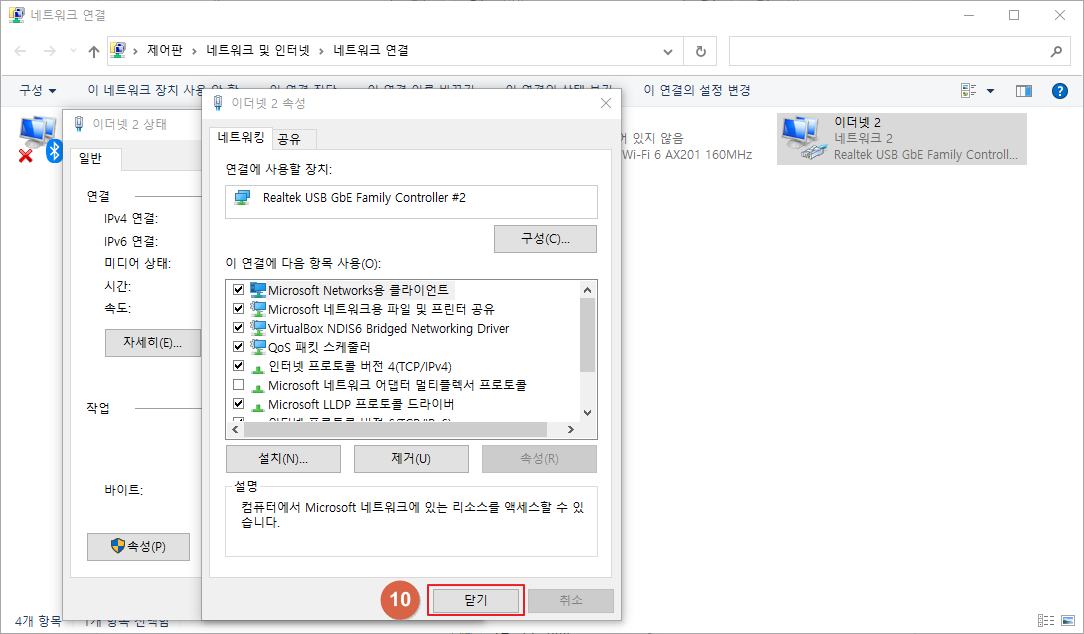This screenshot has width=1084, height=634.
Task: Click list scroll down arrow
Action: tap(588, 413)
